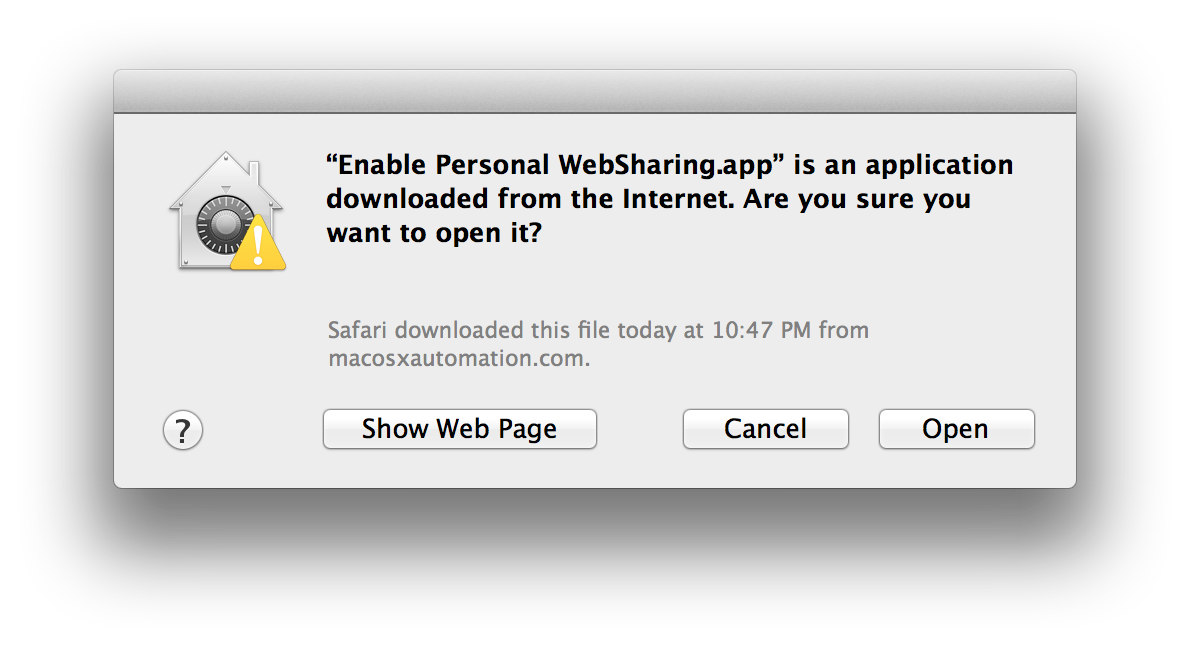The width and height of the screenshot is (1190, 646).
Task: Click the "downloaded from the Internet" heading line
Action: coord(525,199)
